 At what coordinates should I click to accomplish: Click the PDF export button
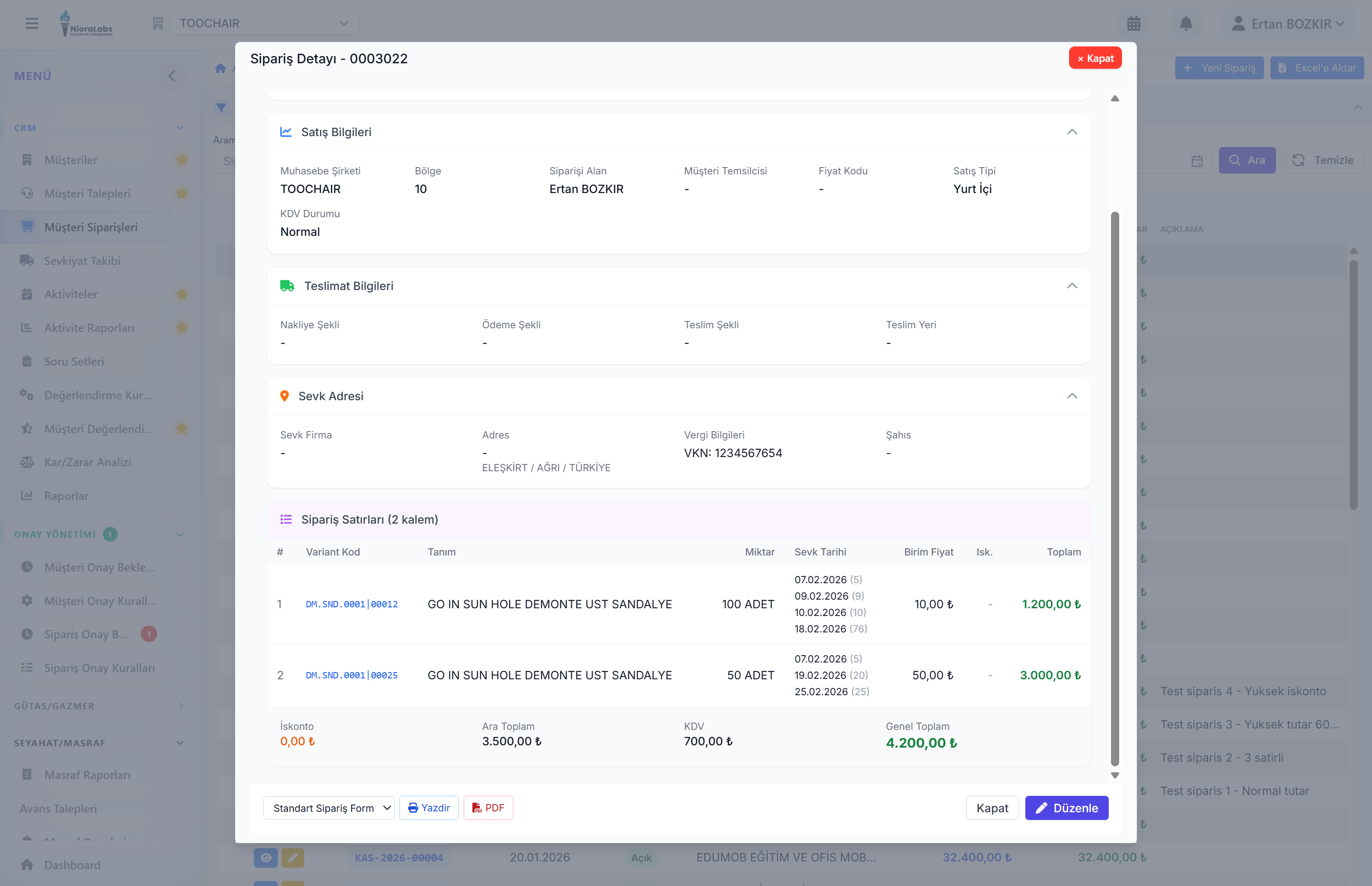click(x=488, y=808)
